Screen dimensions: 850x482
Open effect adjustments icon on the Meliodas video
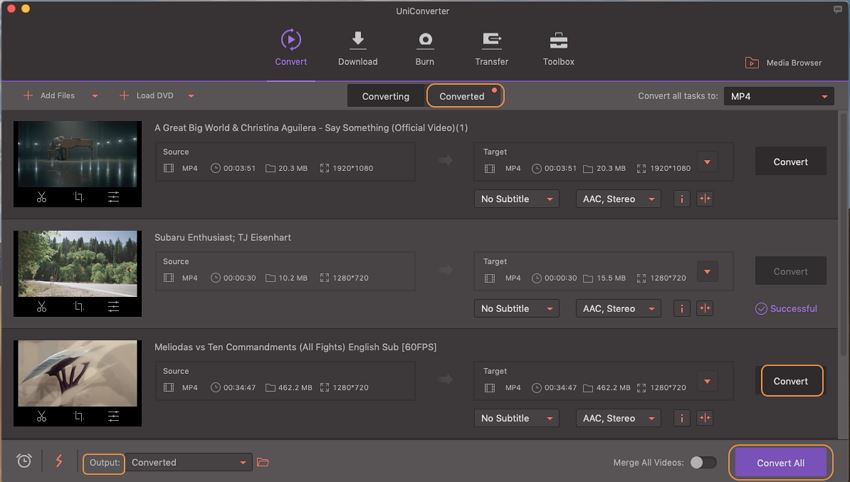click(x=113, y=416)
